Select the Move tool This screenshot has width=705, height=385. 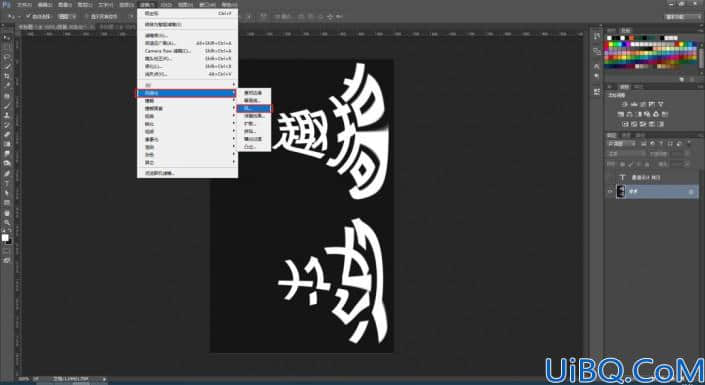pyautogui.click(x=7, y=37)
